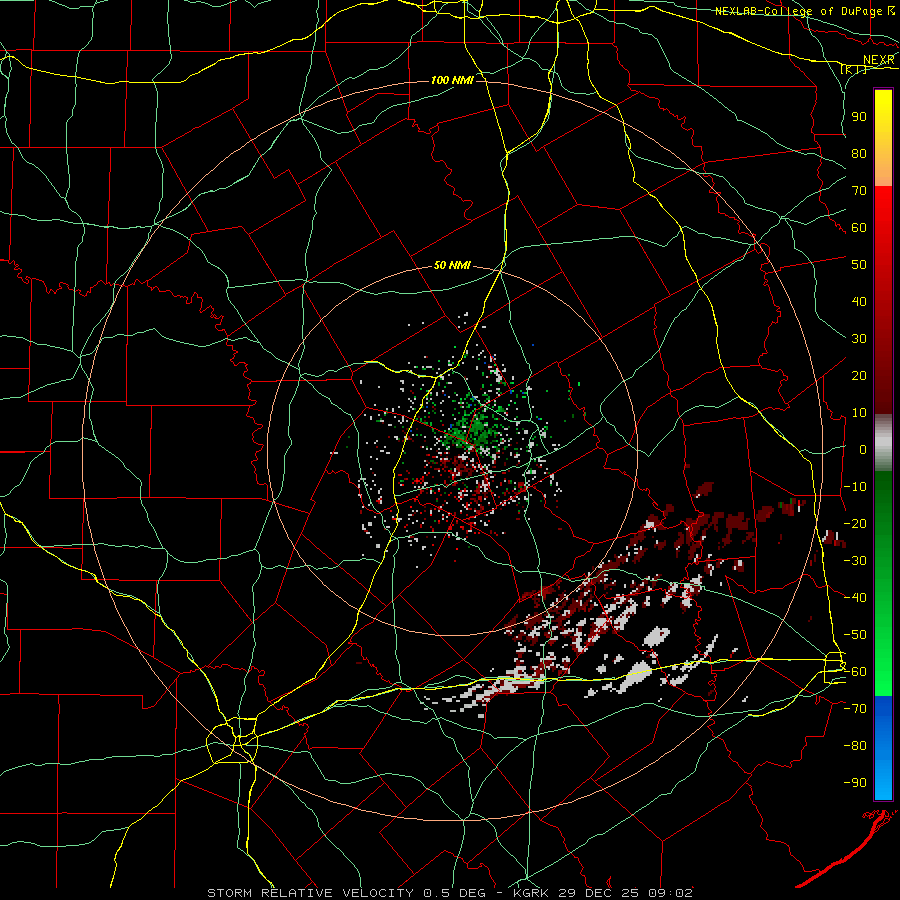Click the "60" positive scale label
This screenshot has width=900, height=900.
click(859, 227)
